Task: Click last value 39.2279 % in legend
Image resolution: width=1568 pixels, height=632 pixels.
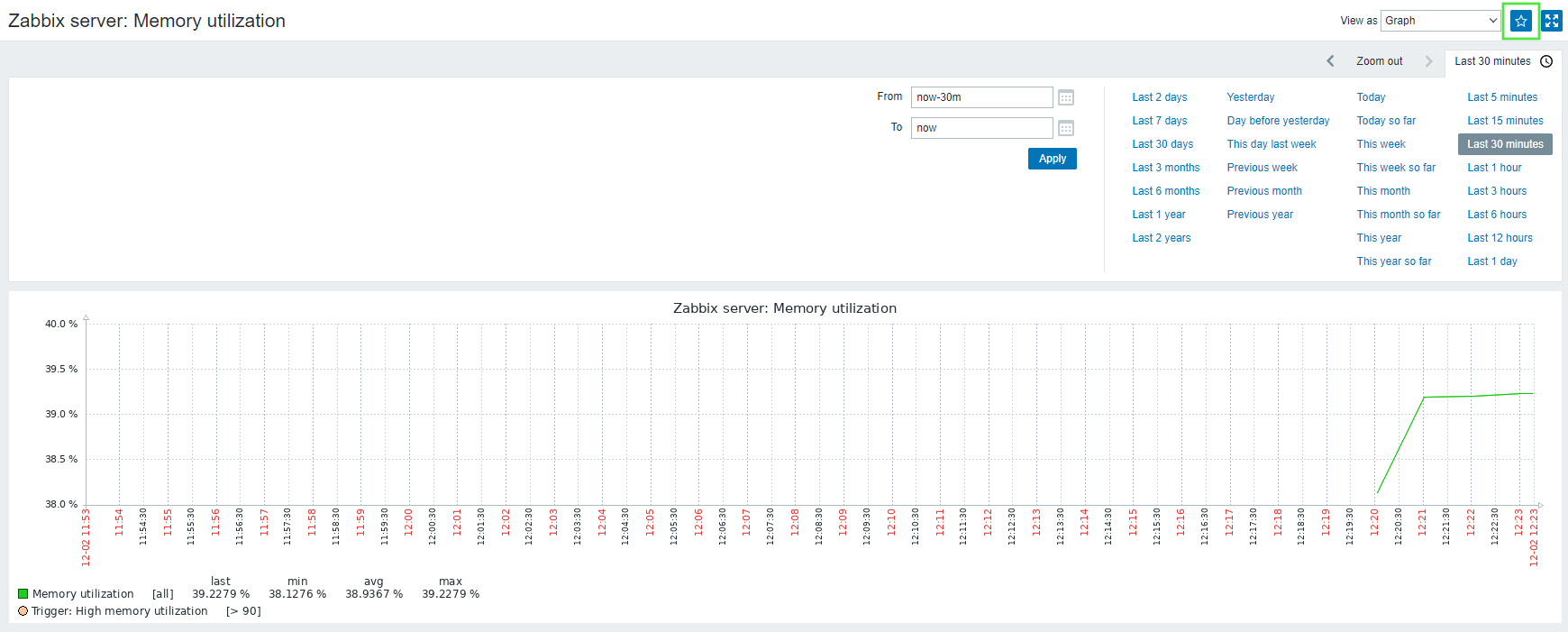Action: coord(221,594)
